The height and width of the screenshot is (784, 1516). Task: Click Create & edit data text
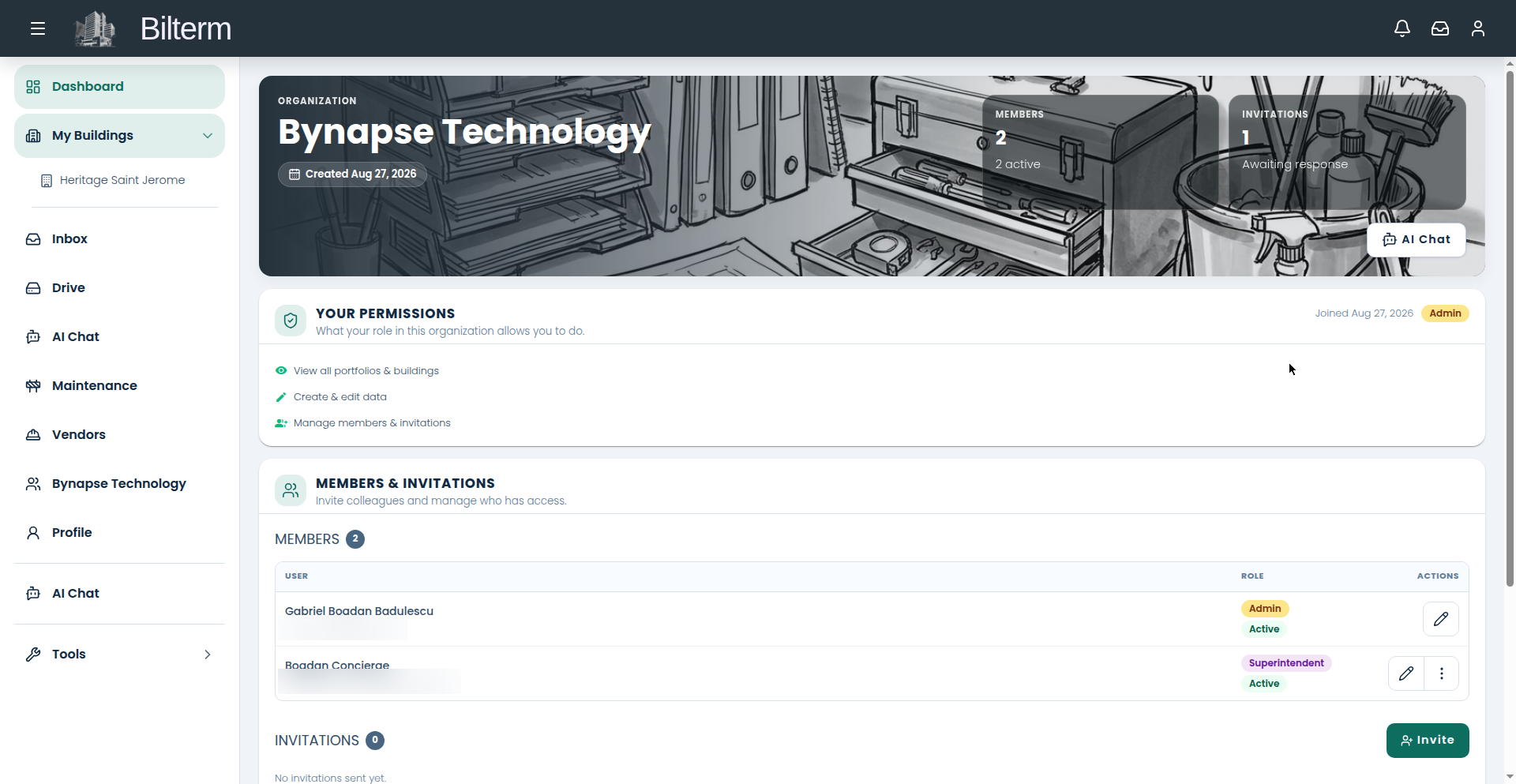pos(340,397)
